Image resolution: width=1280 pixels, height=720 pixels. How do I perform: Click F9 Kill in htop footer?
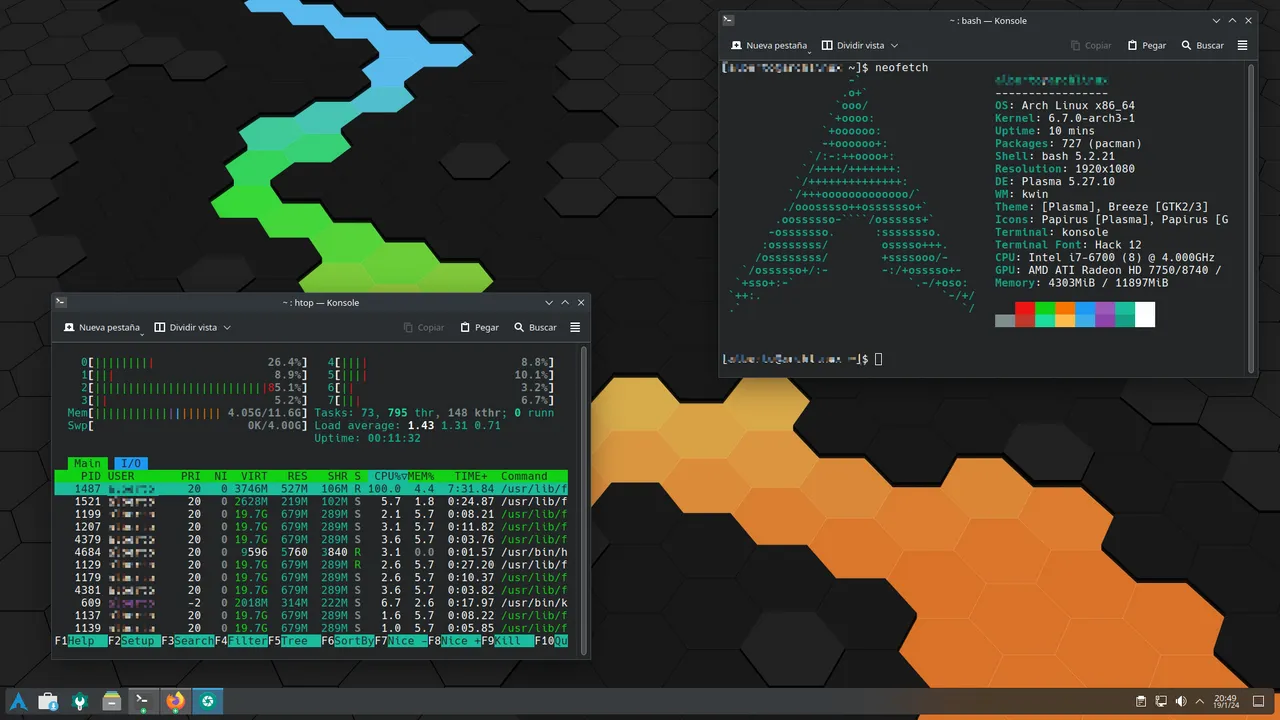click(x=508, y=640)
